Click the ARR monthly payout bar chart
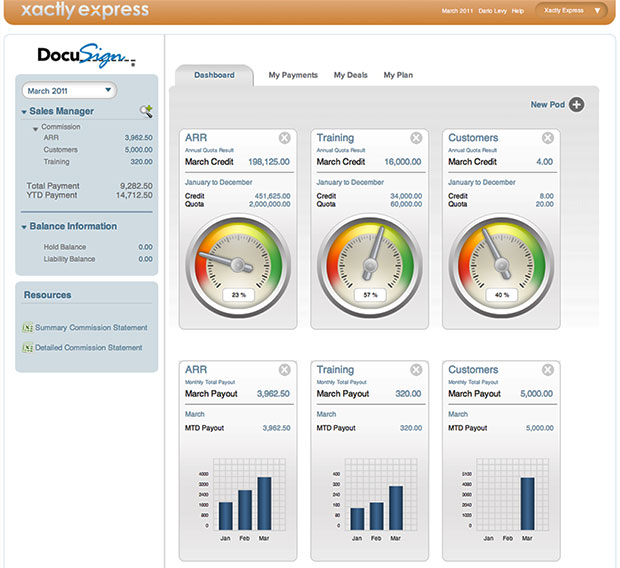Screen dimensions: 620x568 point(242,499)
